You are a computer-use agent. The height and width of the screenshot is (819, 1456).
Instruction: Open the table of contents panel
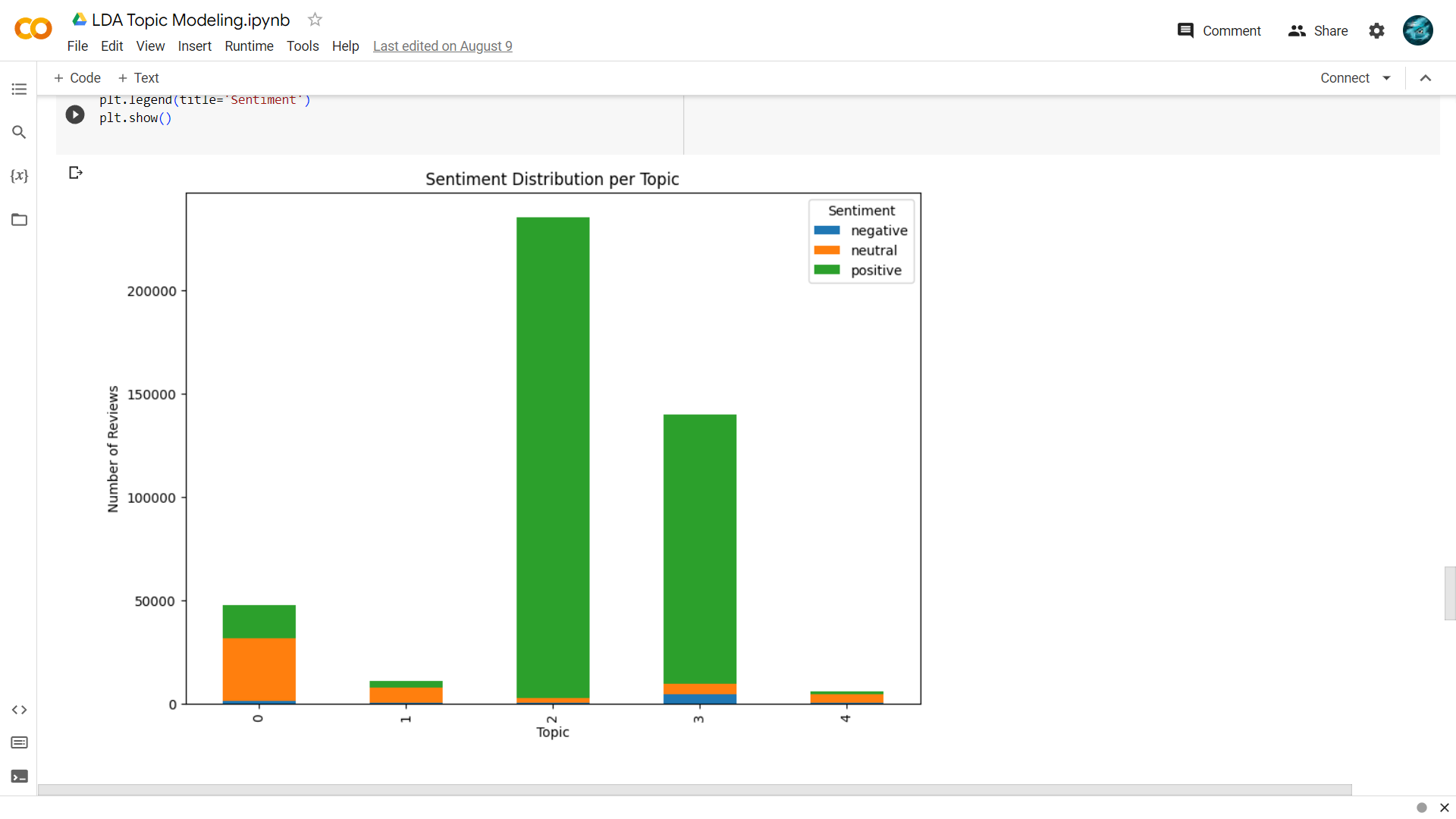click(19, 89)
